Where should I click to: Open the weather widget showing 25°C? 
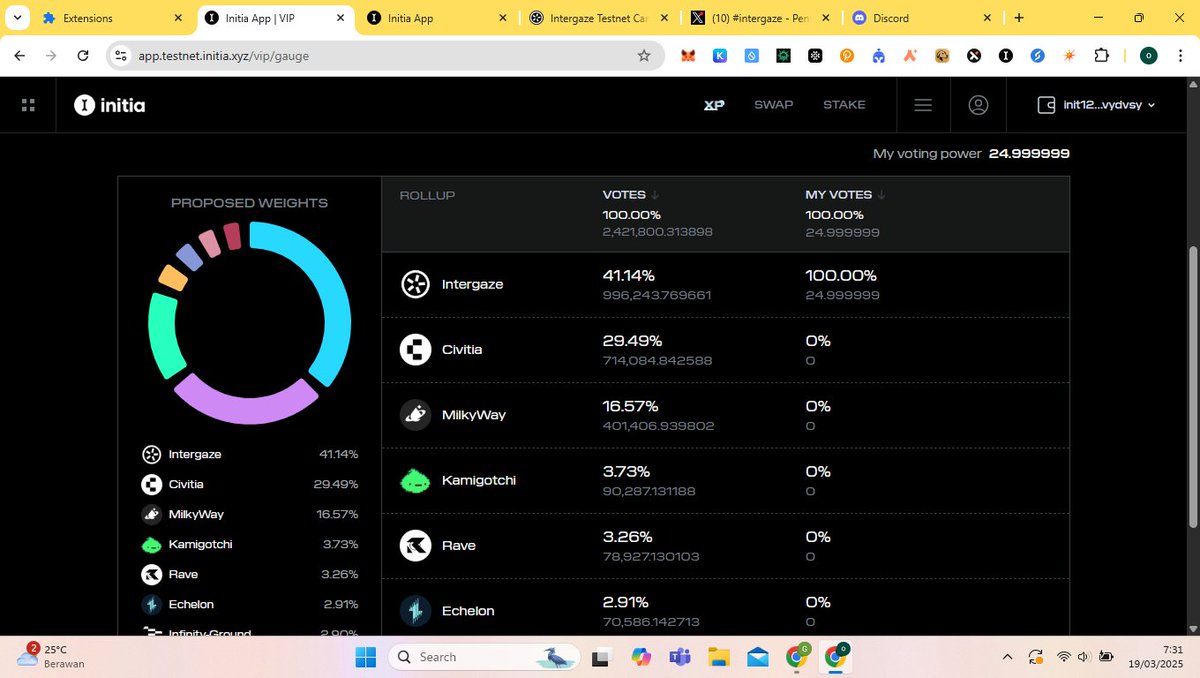[52, 657]
